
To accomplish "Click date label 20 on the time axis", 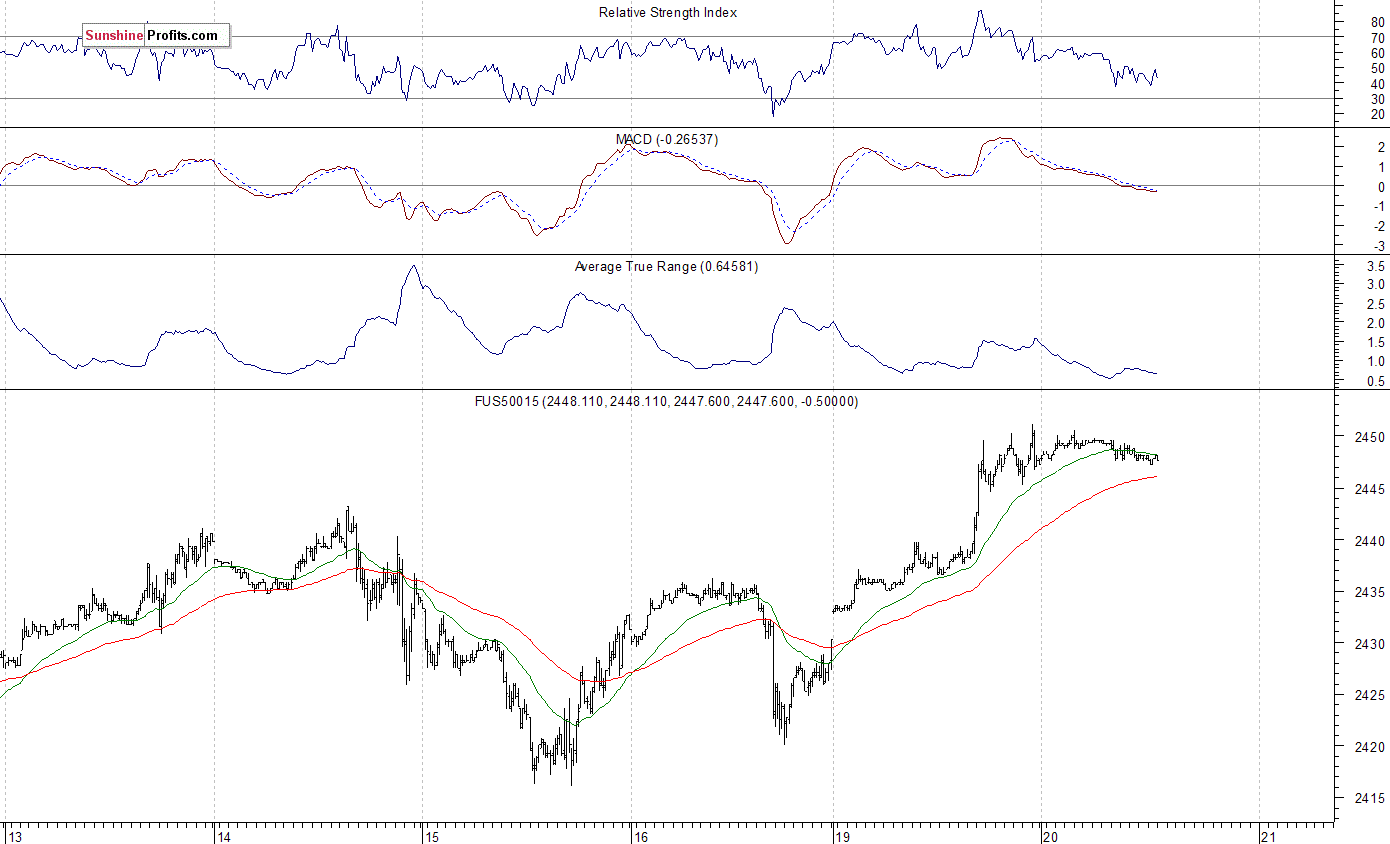I will pos(1052,836).
